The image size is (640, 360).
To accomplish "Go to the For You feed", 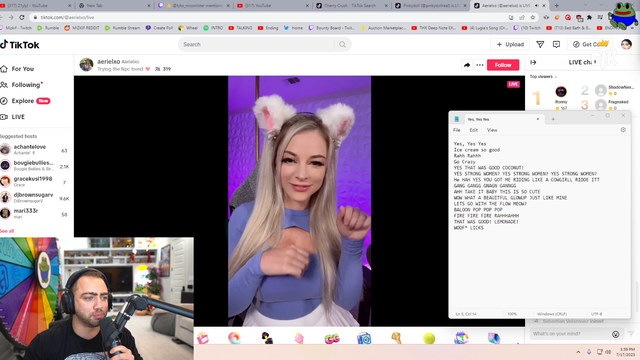I will pos(18,69).
